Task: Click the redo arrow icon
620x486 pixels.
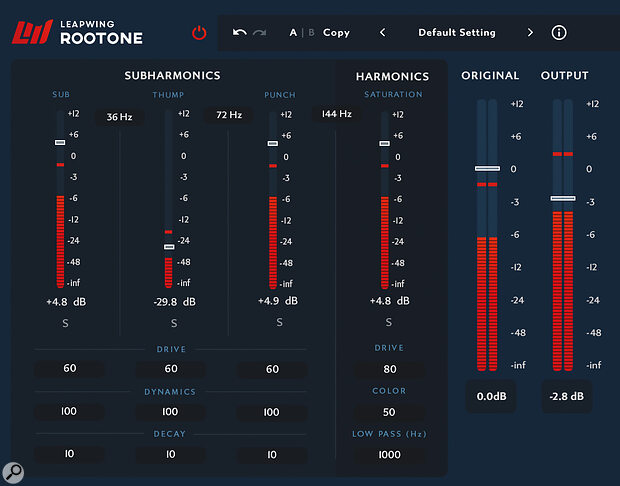Action: click(x=260, y=33)
